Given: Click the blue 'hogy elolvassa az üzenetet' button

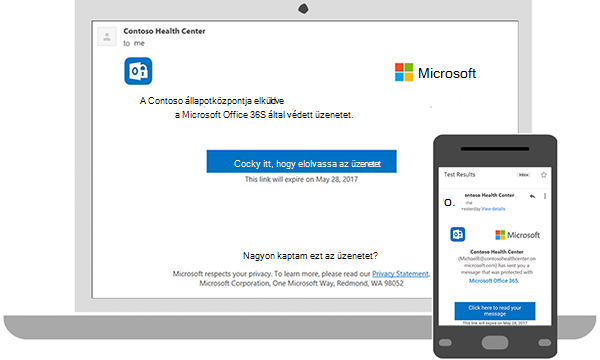Looking at the screenshot, I should (302, 161).
